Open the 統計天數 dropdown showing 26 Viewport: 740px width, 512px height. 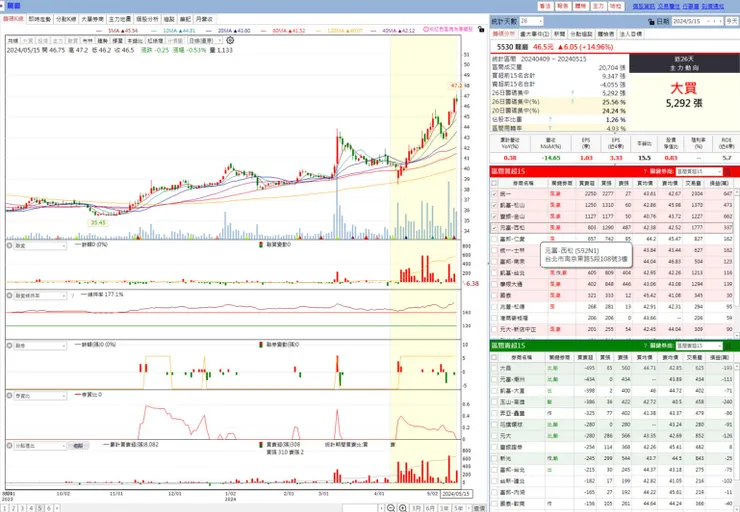click(x=531, y=21)
